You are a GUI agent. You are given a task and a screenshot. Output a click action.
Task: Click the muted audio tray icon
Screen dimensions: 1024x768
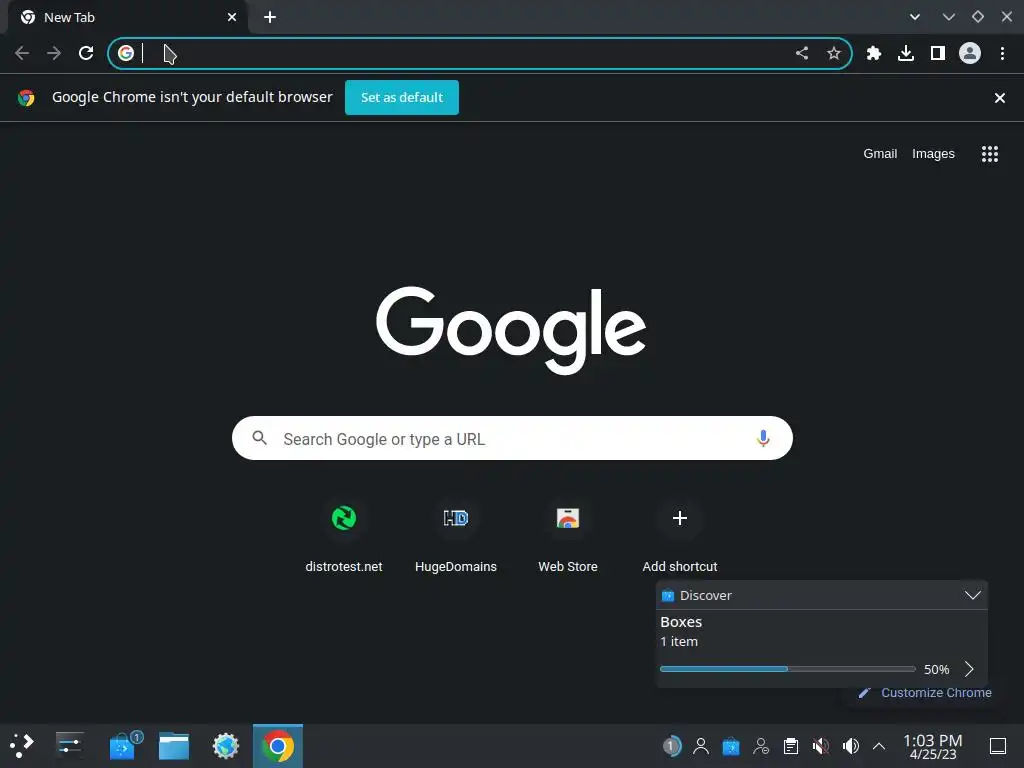(821, 746)
